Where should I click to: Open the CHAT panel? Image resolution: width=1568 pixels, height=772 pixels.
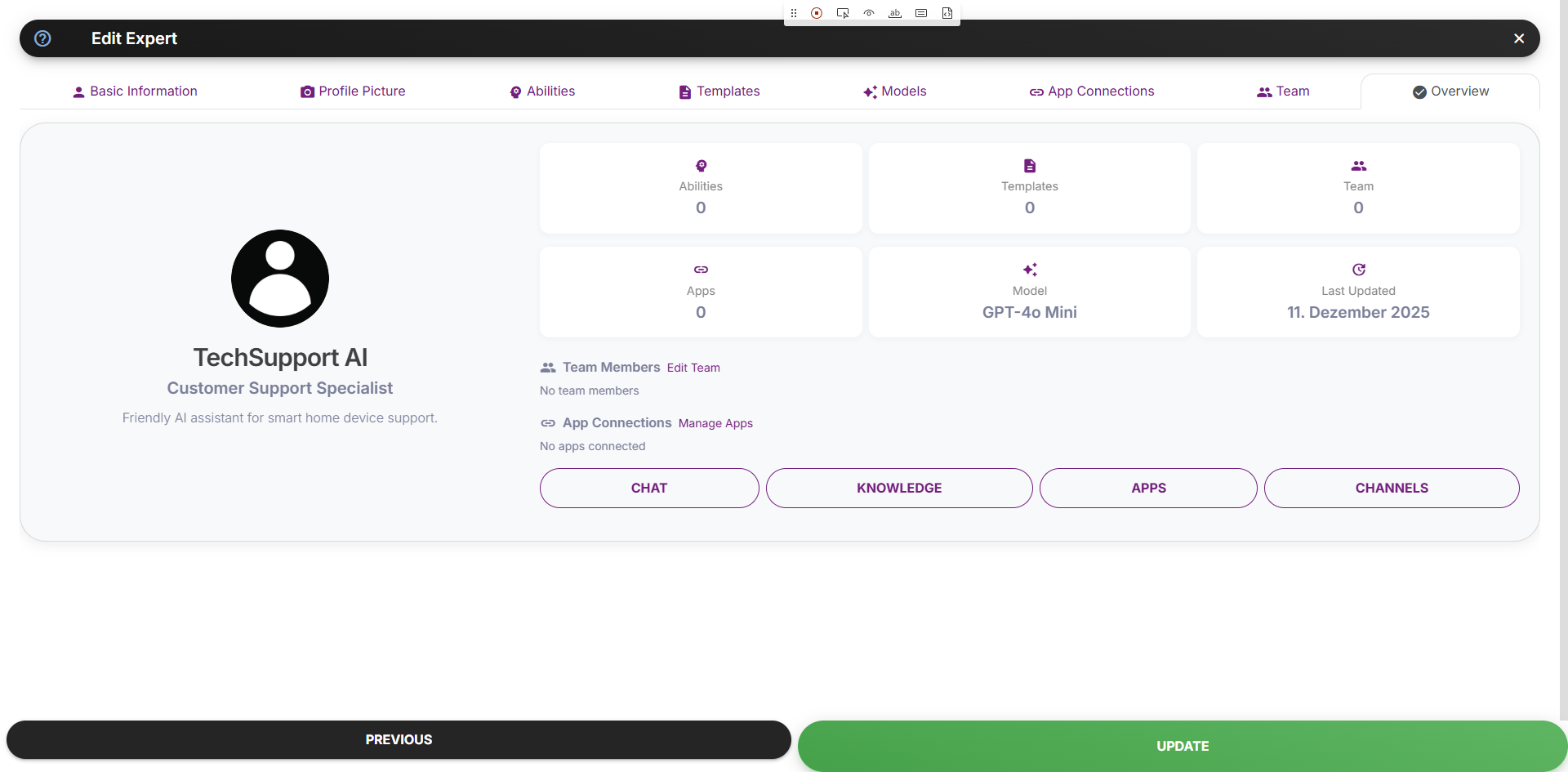(648, 488)
